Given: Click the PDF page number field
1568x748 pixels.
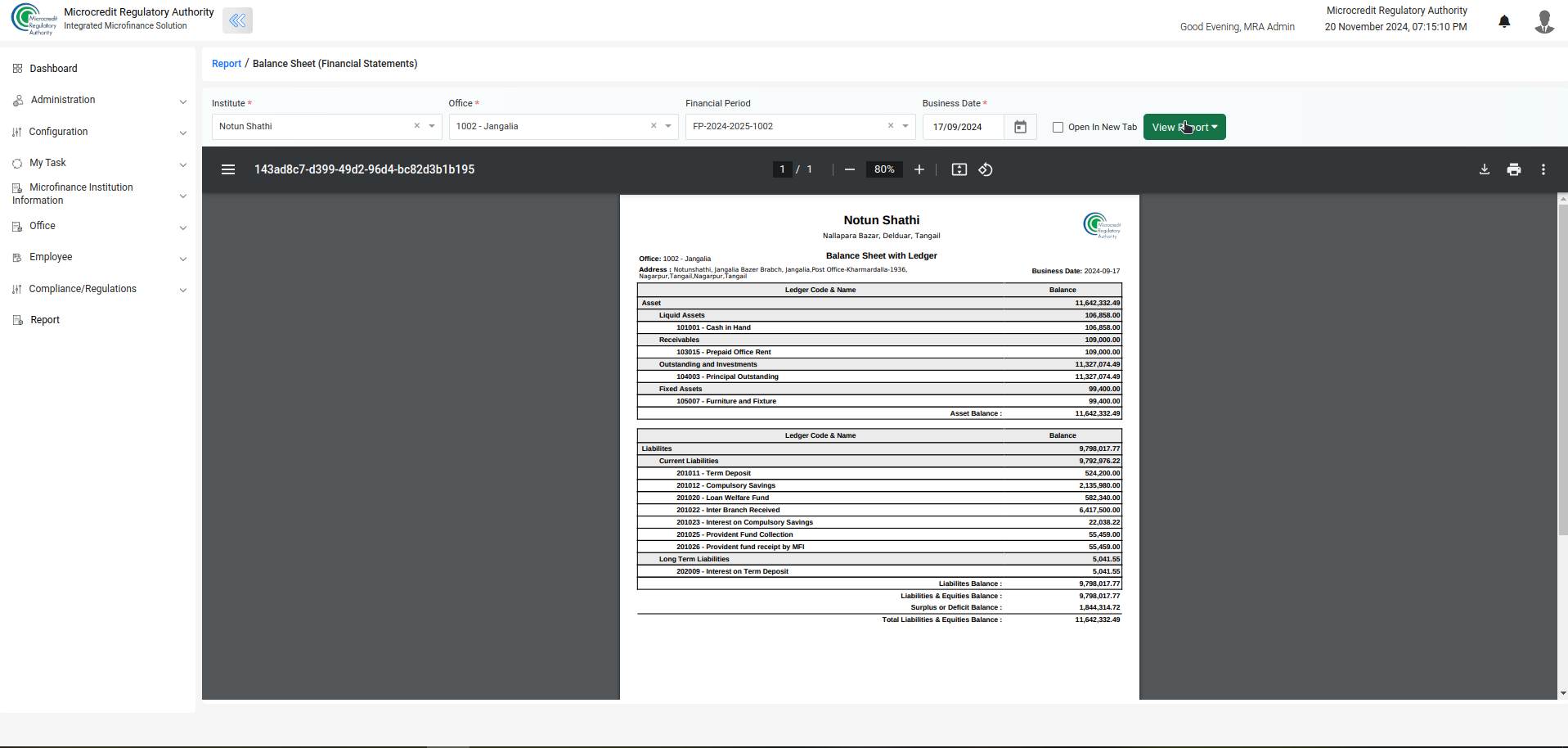Looking at the screenshot, I should [782, 169].
